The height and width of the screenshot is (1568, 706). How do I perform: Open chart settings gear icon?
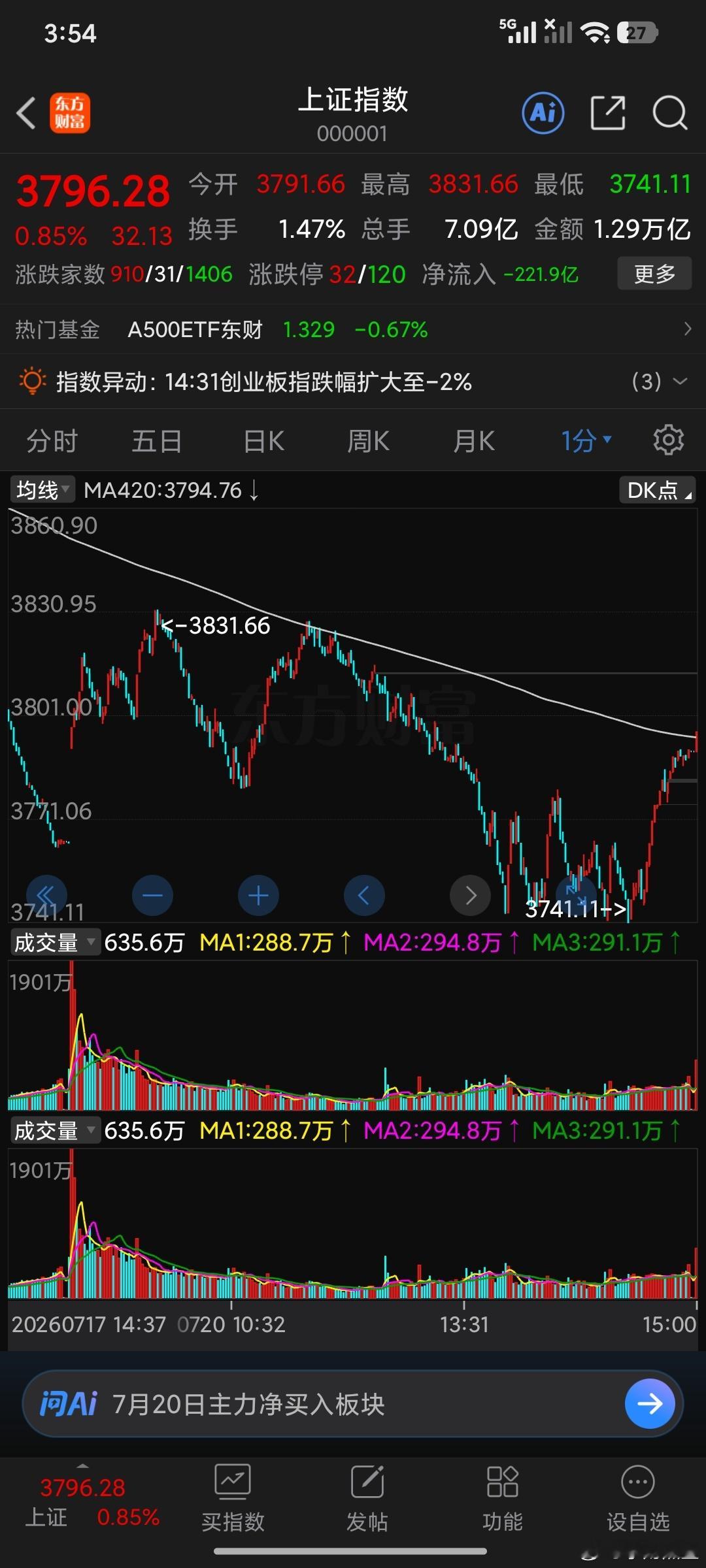point(669,440)
